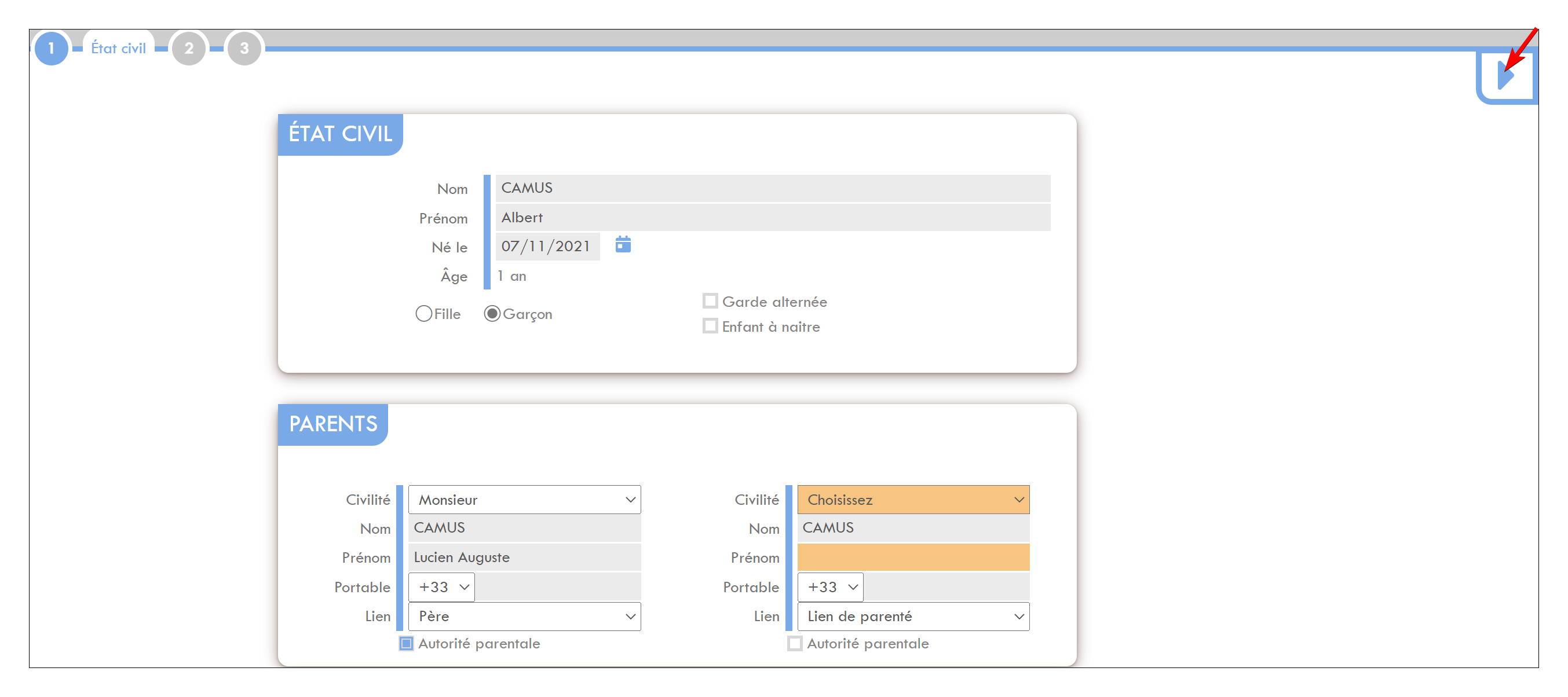Select the Fille radio button
Image resolution: width=1568 pixels, height=697 pixels.
pos(423,314)
